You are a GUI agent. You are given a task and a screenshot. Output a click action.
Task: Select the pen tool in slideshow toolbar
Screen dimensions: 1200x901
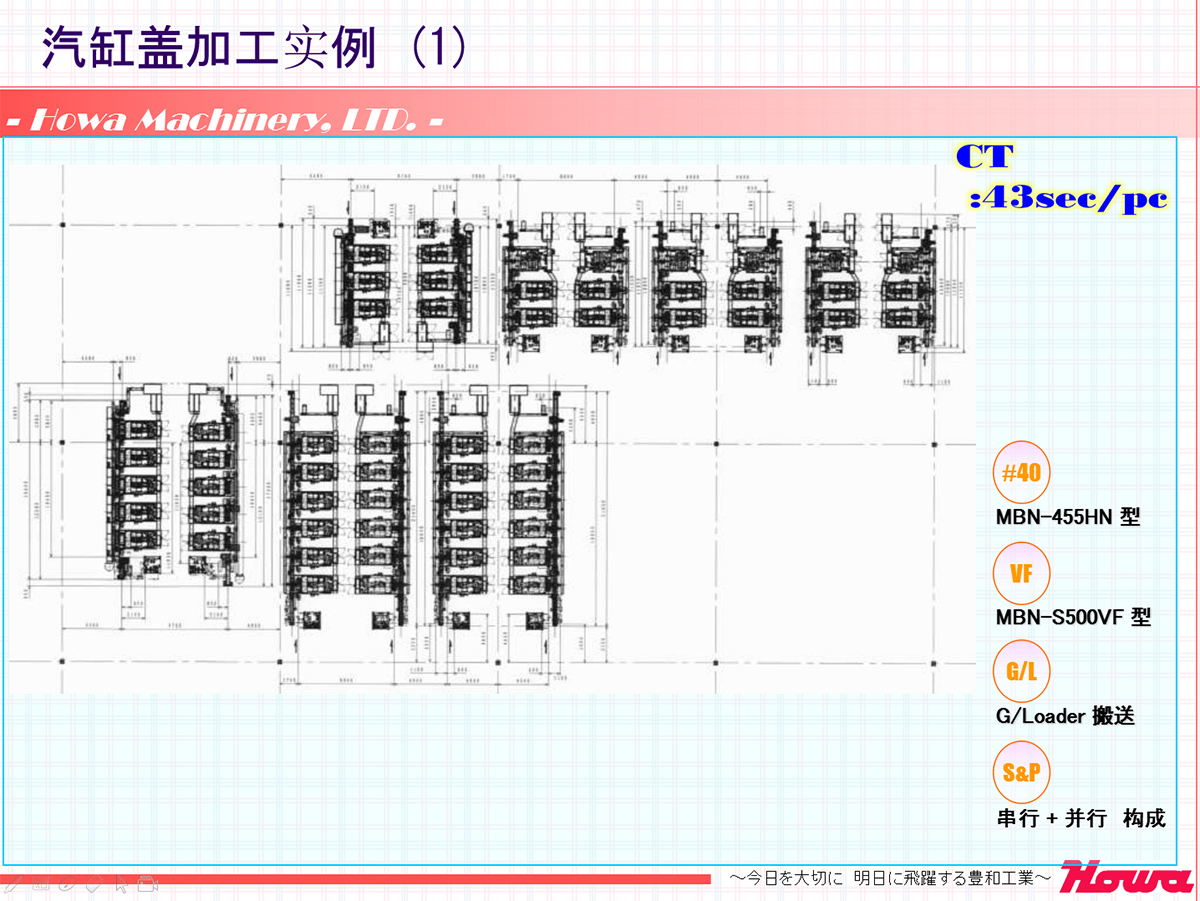tap(14, 883)
